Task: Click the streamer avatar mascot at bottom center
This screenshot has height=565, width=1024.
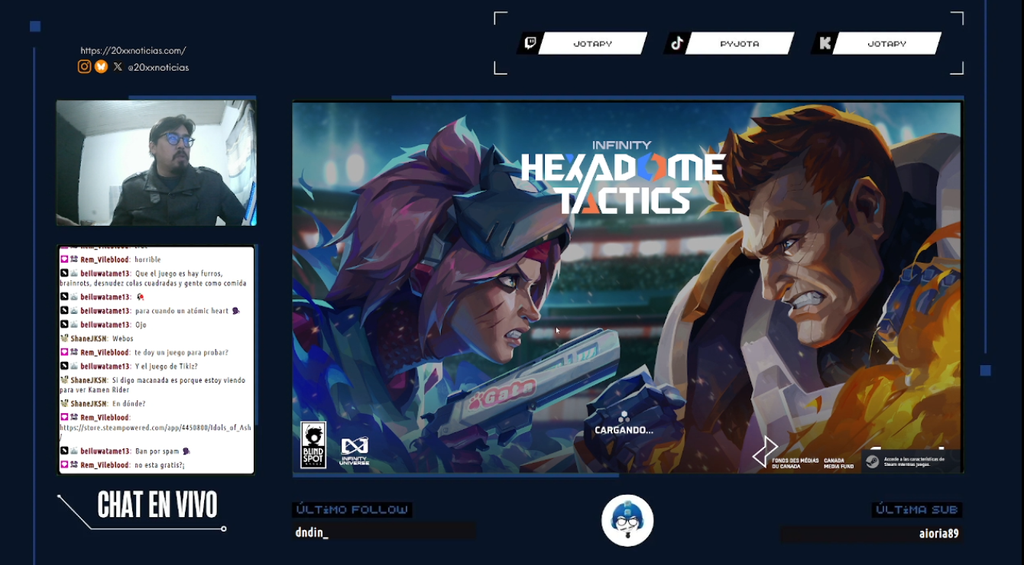Action: 627,521
